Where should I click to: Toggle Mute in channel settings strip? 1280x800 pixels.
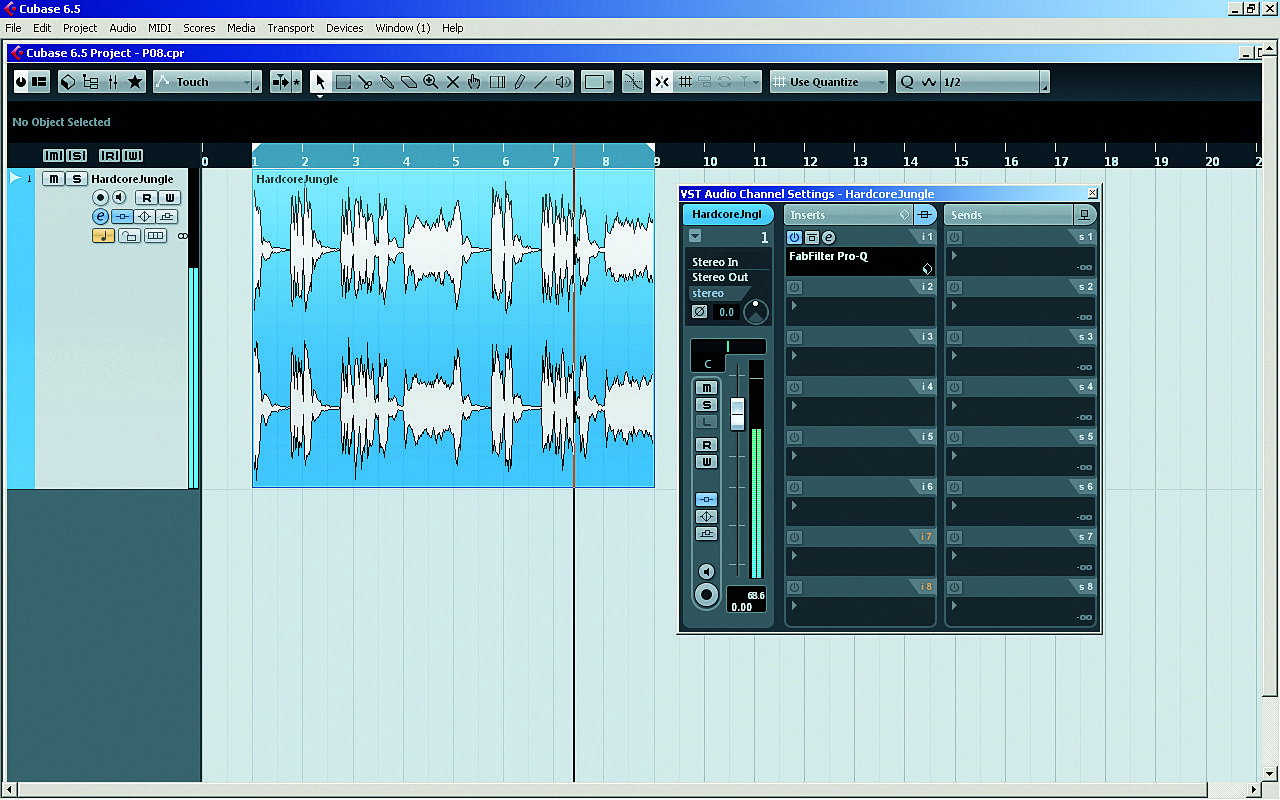[707, 388]
